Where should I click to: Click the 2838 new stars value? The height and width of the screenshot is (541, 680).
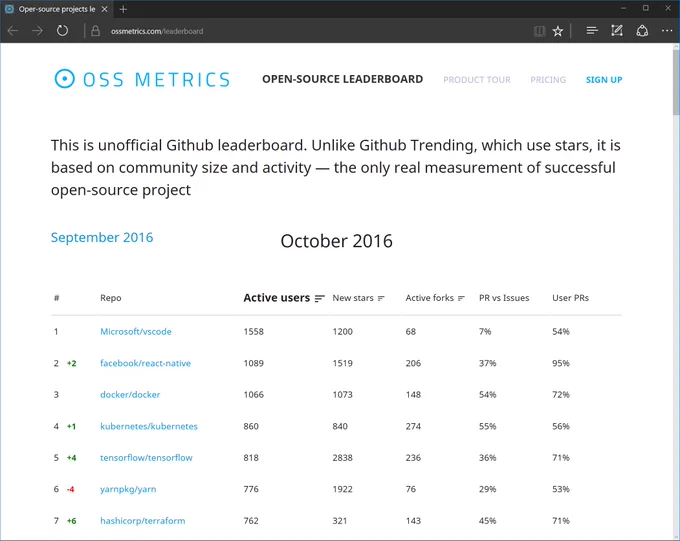tap(343, 458)
